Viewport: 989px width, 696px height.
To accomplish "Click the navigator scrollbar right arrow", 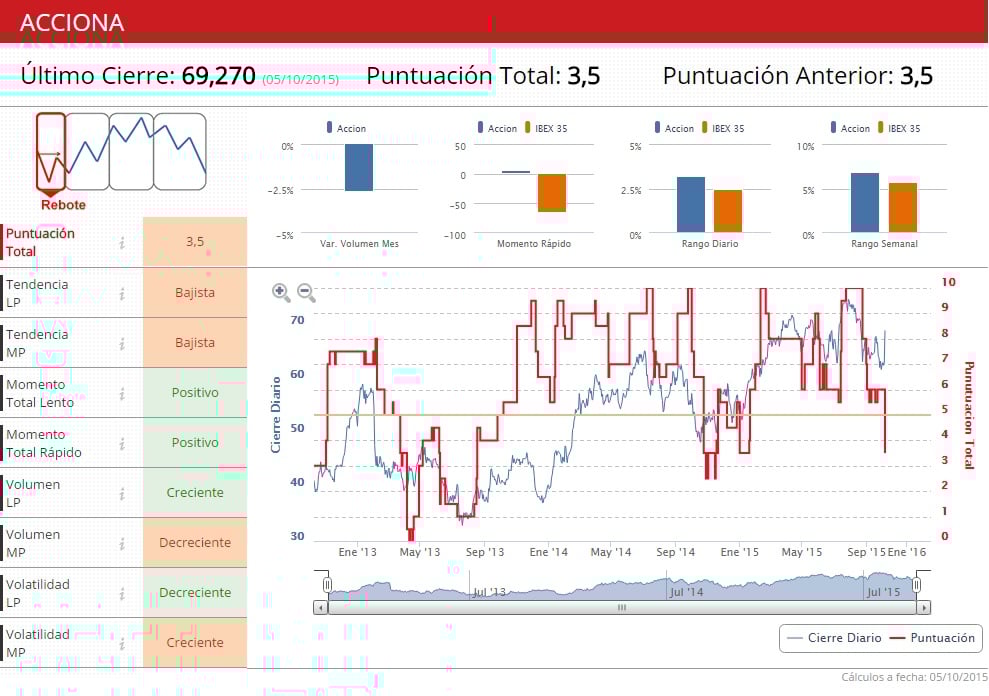I will point(924,608).
